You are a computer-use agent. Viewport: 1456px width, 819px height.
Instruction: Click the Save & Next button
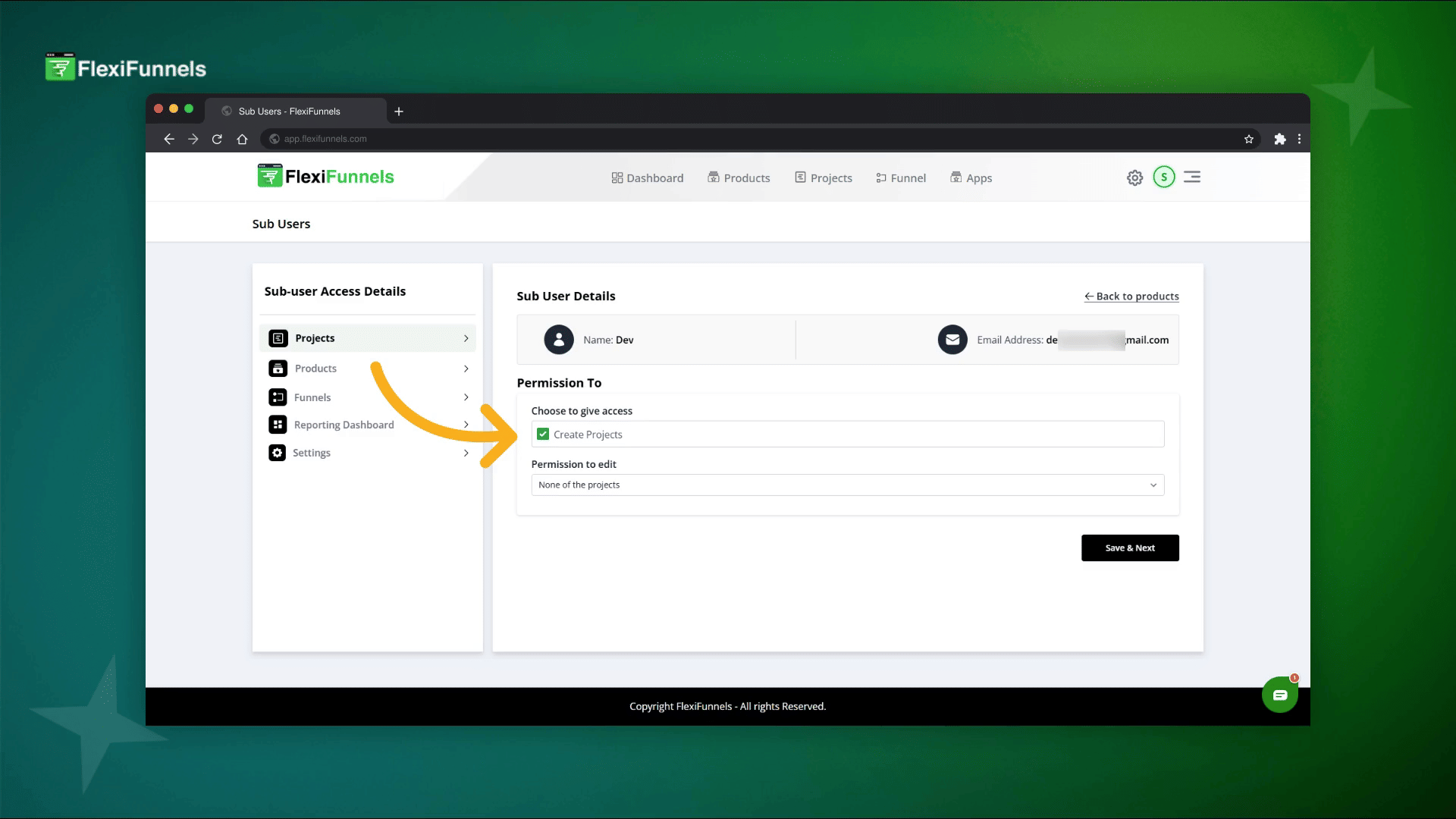(x=1129, y=548)
